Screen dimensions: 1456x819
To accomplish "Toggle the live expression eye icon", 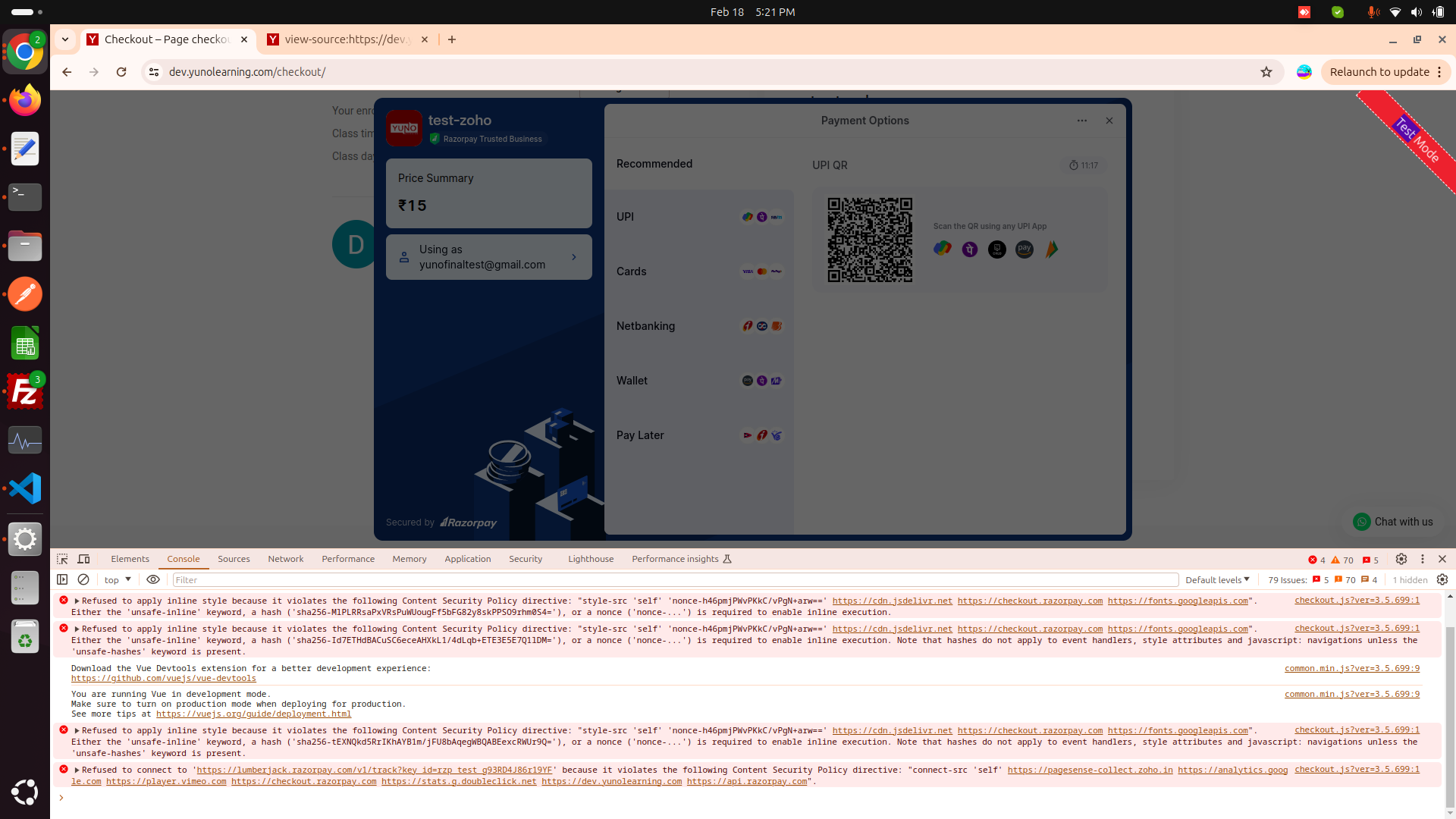I will click(x=153, y=579).
